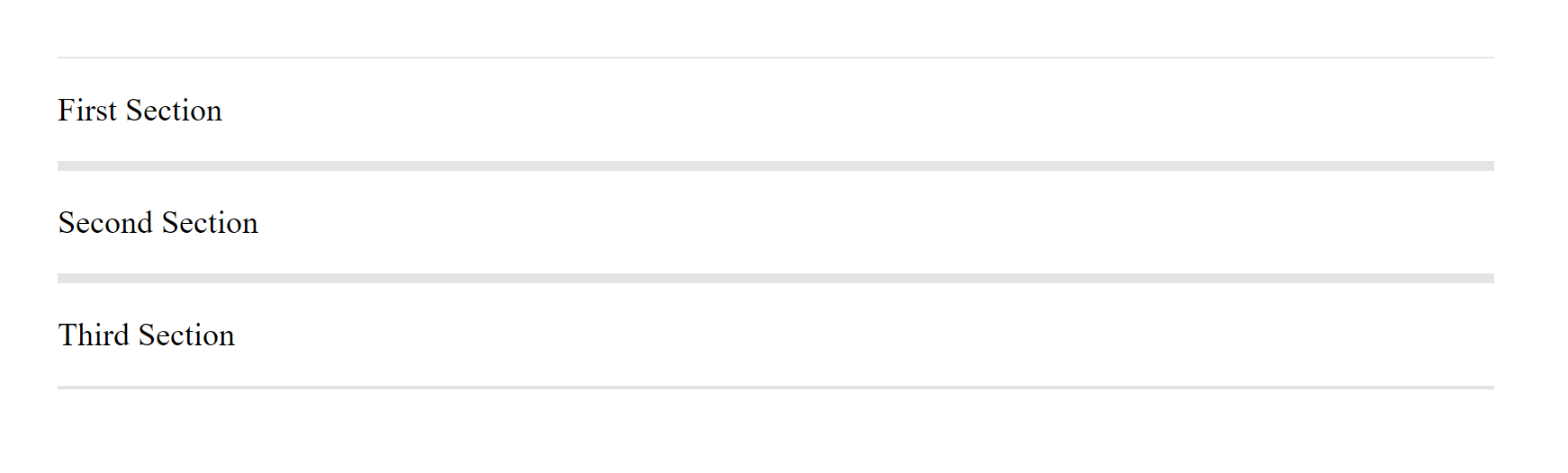This screenshot has height=473, width=1568.
Task: Select the Second Section heading text
Action: click(x=158, y=222)
